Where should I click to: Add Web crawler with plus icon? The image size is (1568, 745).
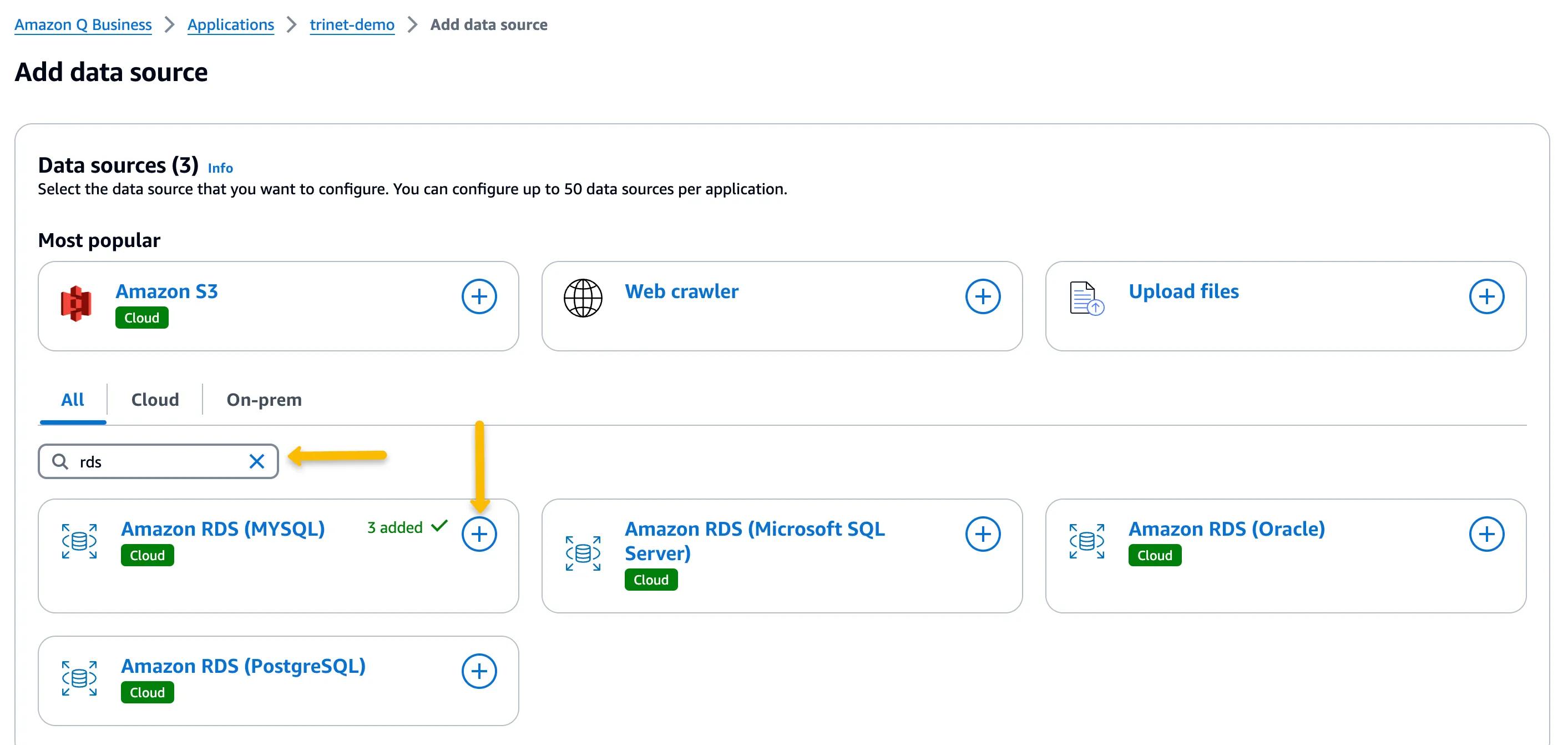(x=983, y=296)
